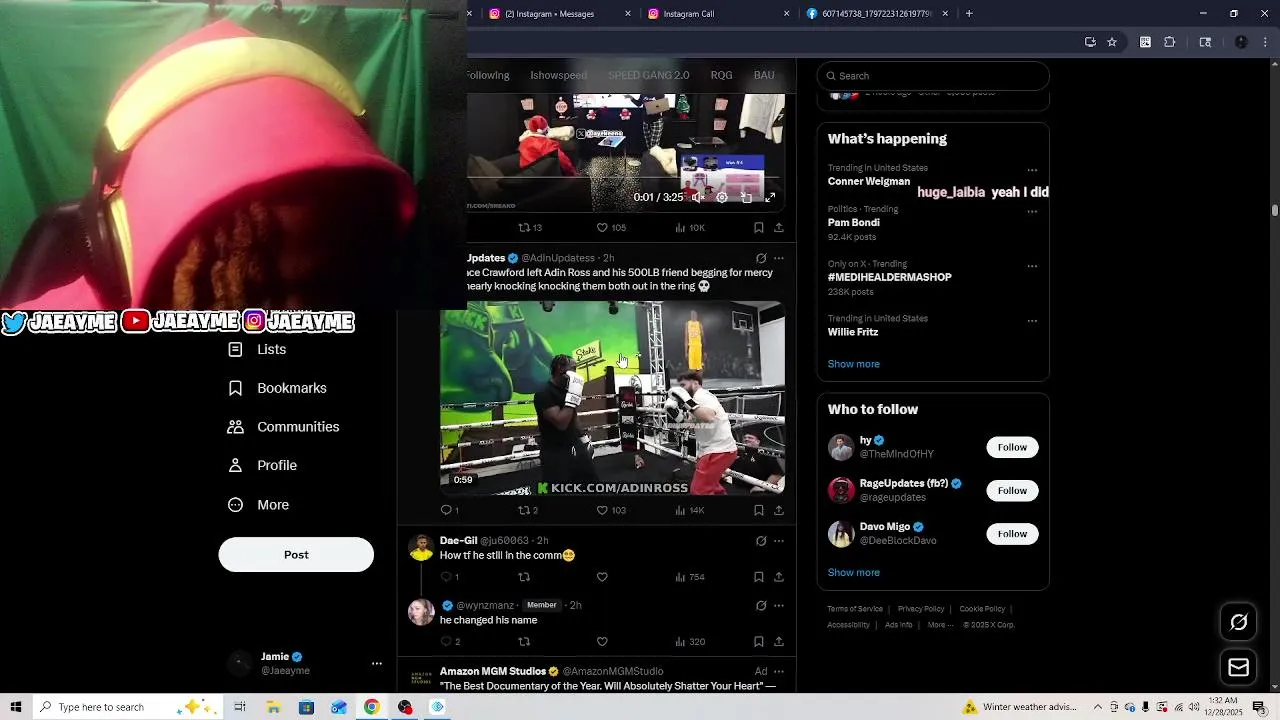
Task: Open File Explorer from taskbar
Action: tap(273, 707)
